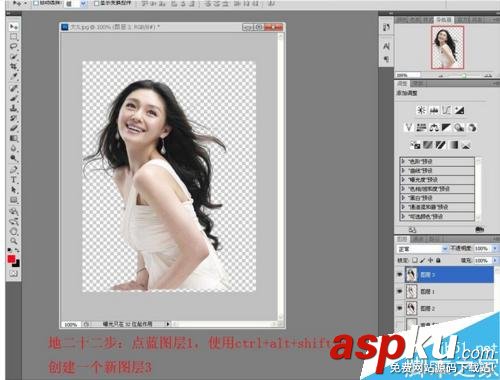The image size is (500, 380).
Task: Switch to the 图层 layers tab
Action: click(403, 239)
